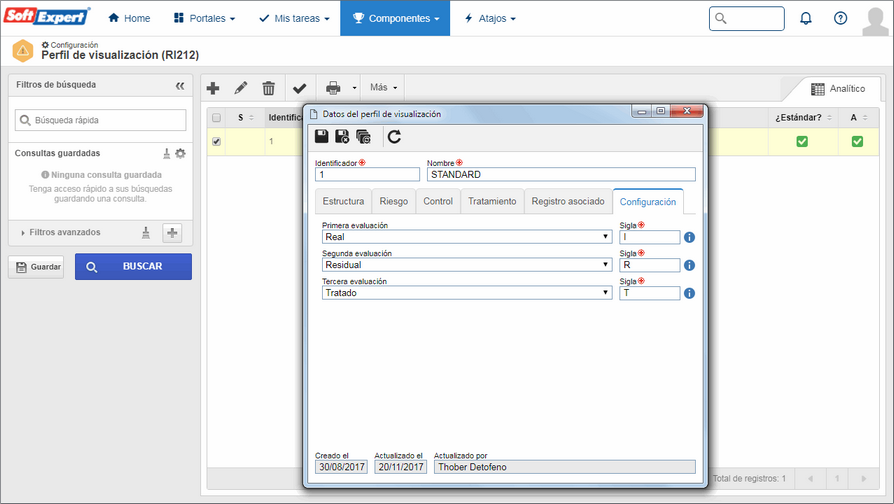Click the ¿Estándar? green check in row 1
This screenshot has height=504, width=894.
(x=802, y=141)
